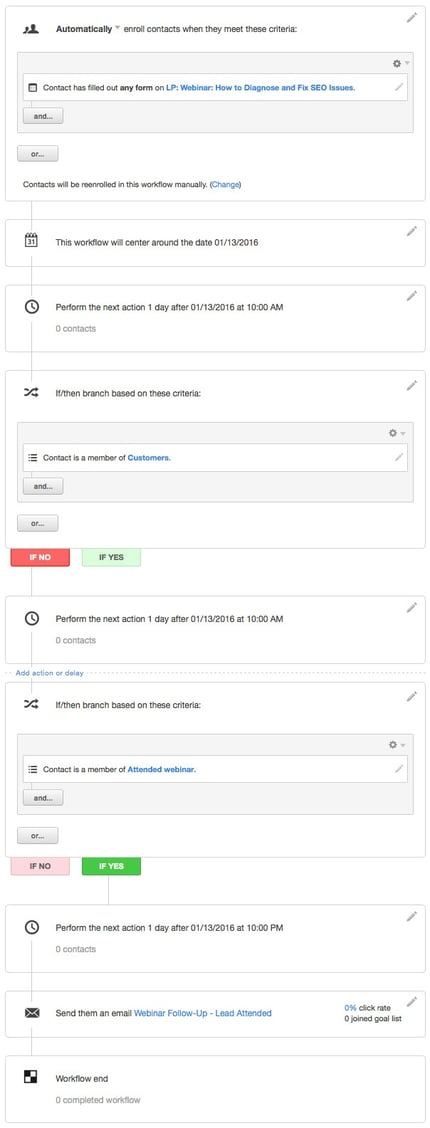Click the Change reenrollment link
Screen dimensions: 430x1128
[225, 184]
